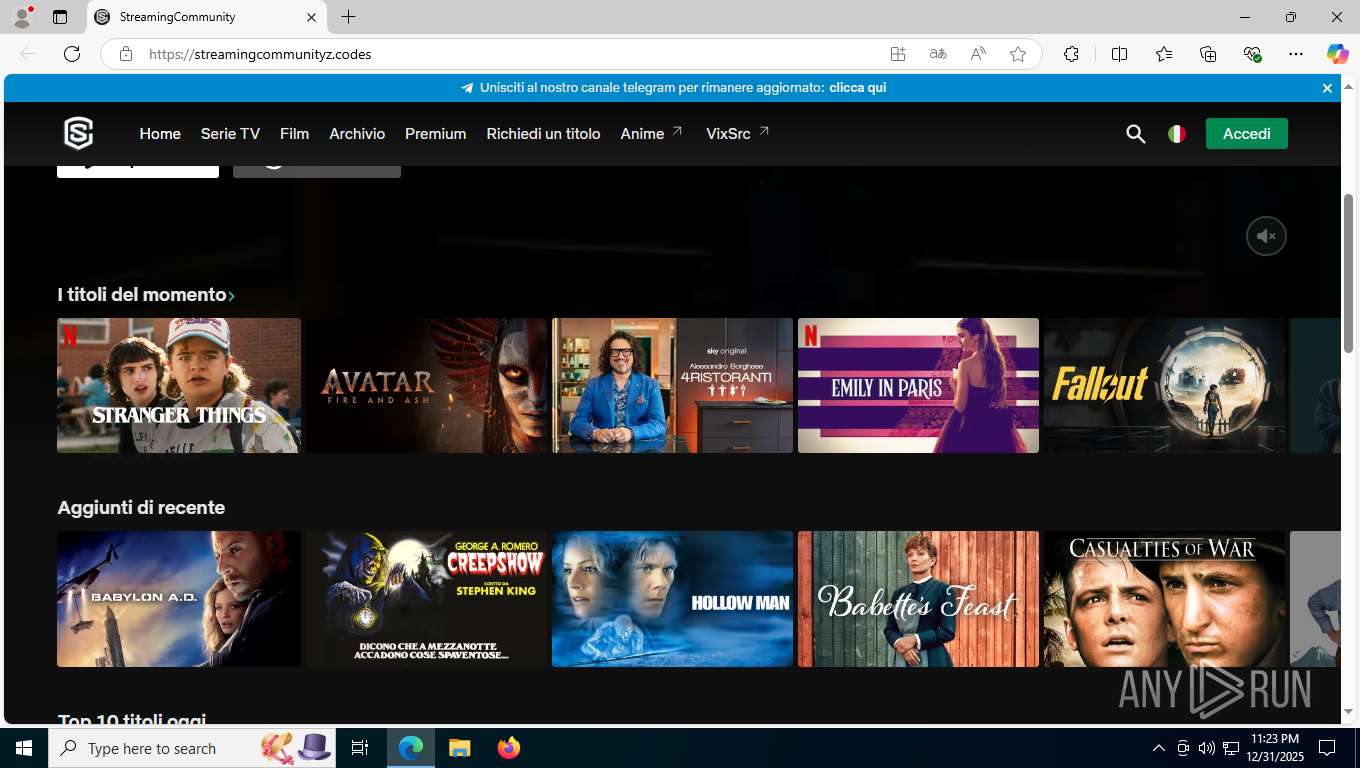Open the Casualties of War thumbnail
1360x768 pixels.
[x=1164, y=599]
